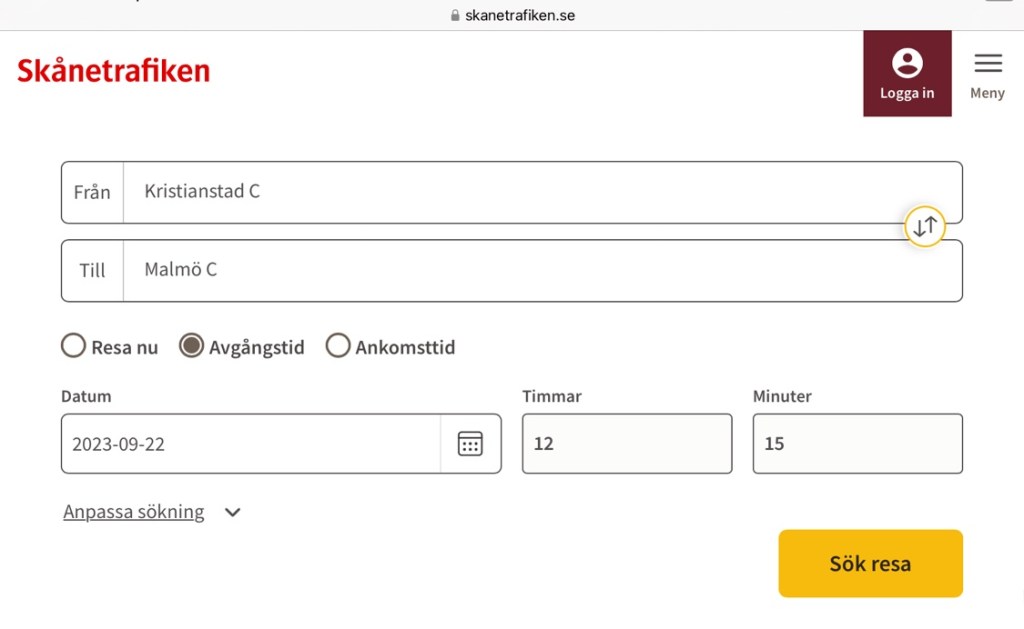Click the Logga in text label
The width and height of the screenshot is (1024, 629).
pyautogui.click(x=907, y=94)
